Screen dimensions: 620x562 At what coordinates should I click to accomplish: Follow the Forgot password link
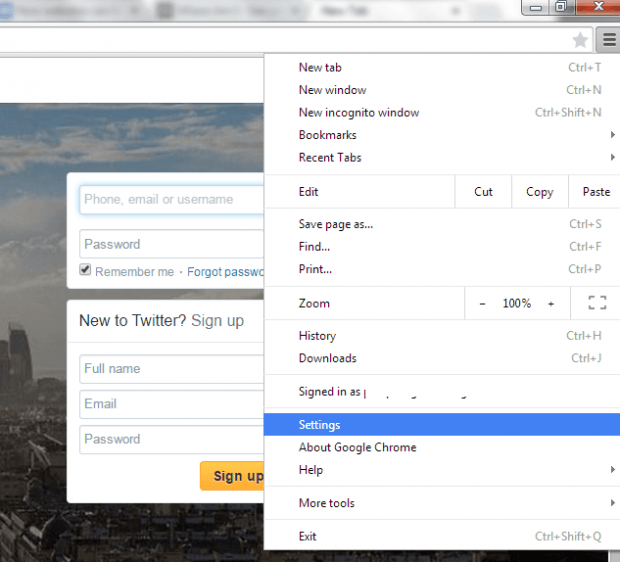225,272
